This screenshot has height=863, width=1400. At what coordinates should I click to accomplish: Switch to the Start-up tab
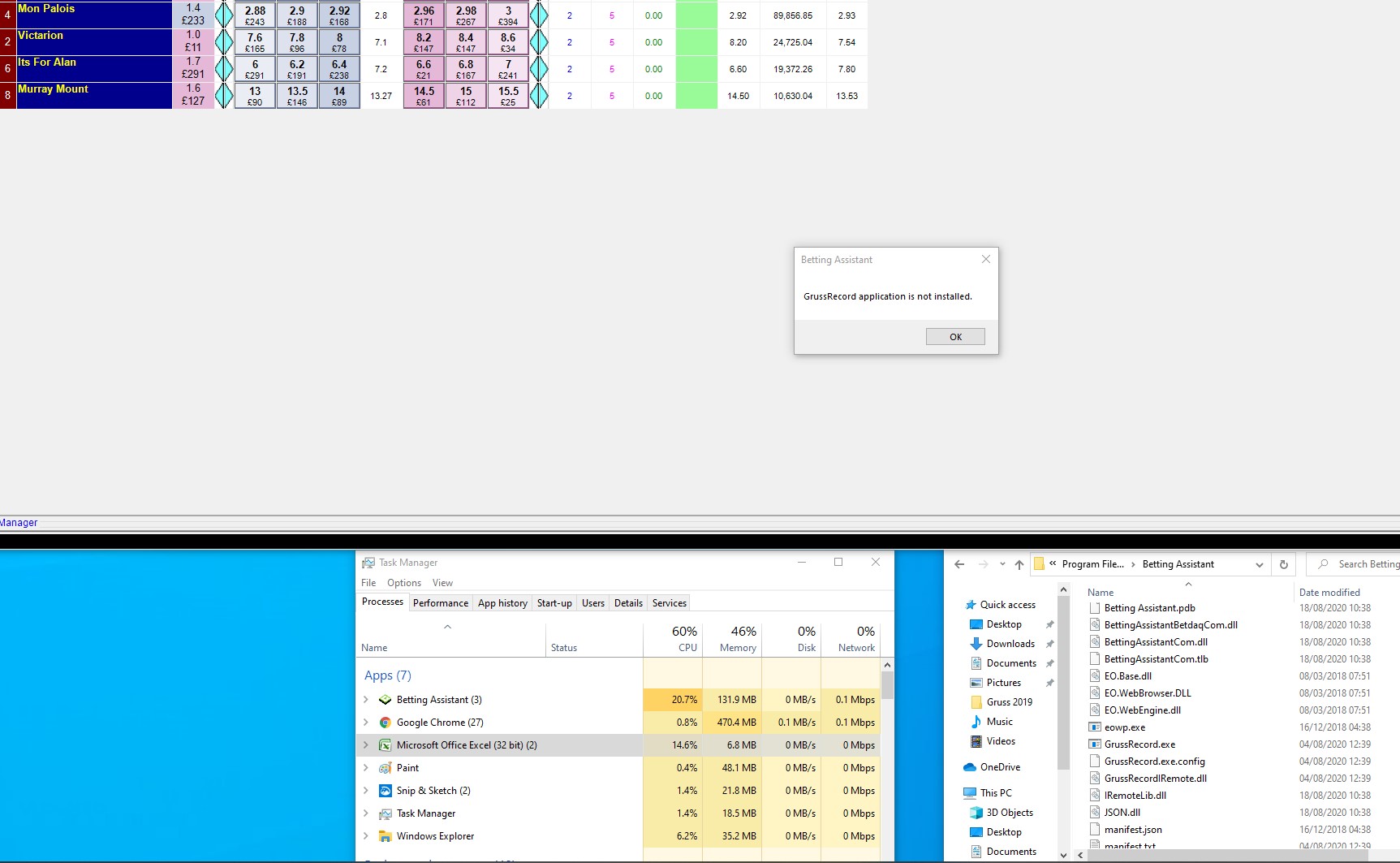554,603
